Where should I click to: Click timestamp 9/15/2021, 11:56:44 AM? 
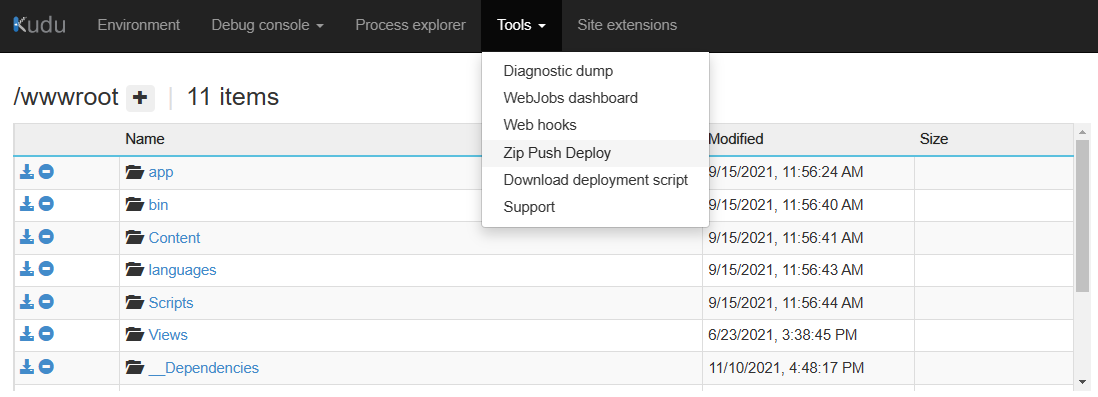[x=786, y=302]
